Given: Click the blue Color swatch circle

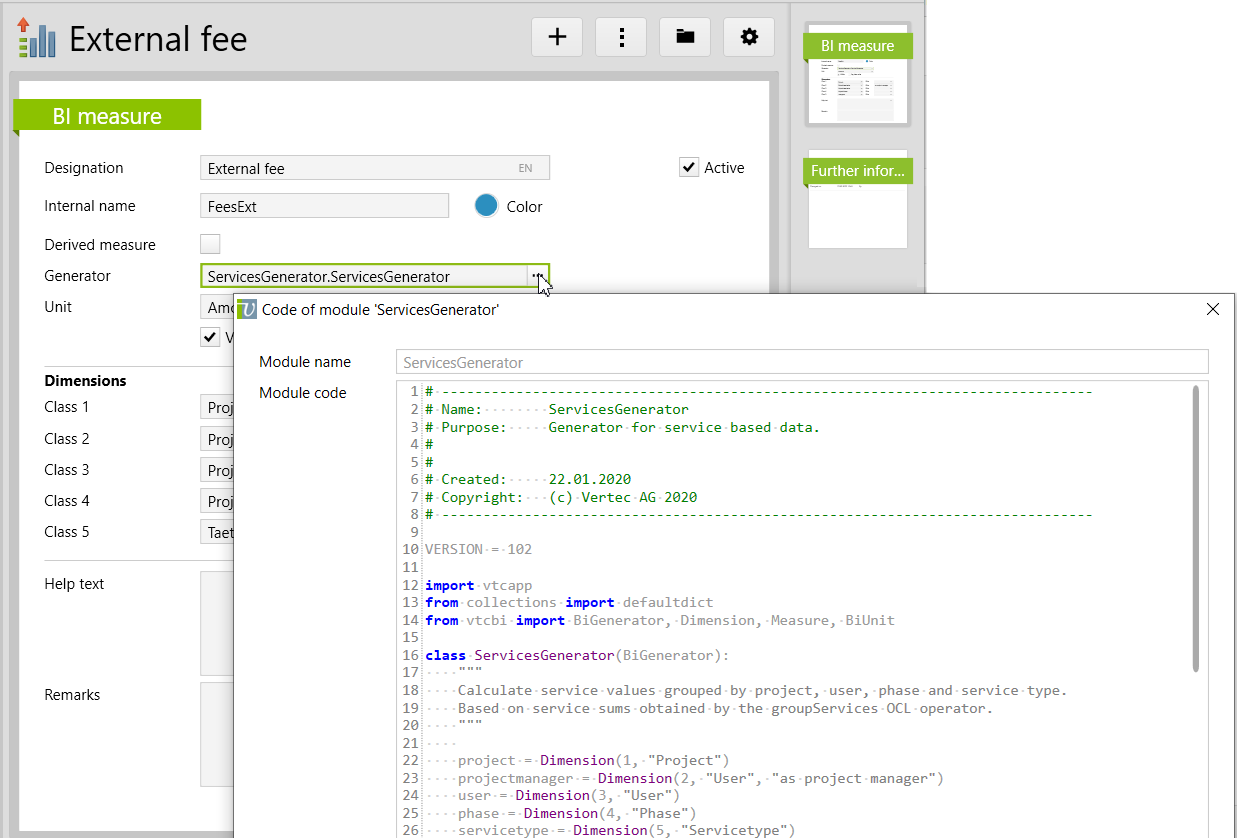Looking at the screenshot, I should click(487, 206).
